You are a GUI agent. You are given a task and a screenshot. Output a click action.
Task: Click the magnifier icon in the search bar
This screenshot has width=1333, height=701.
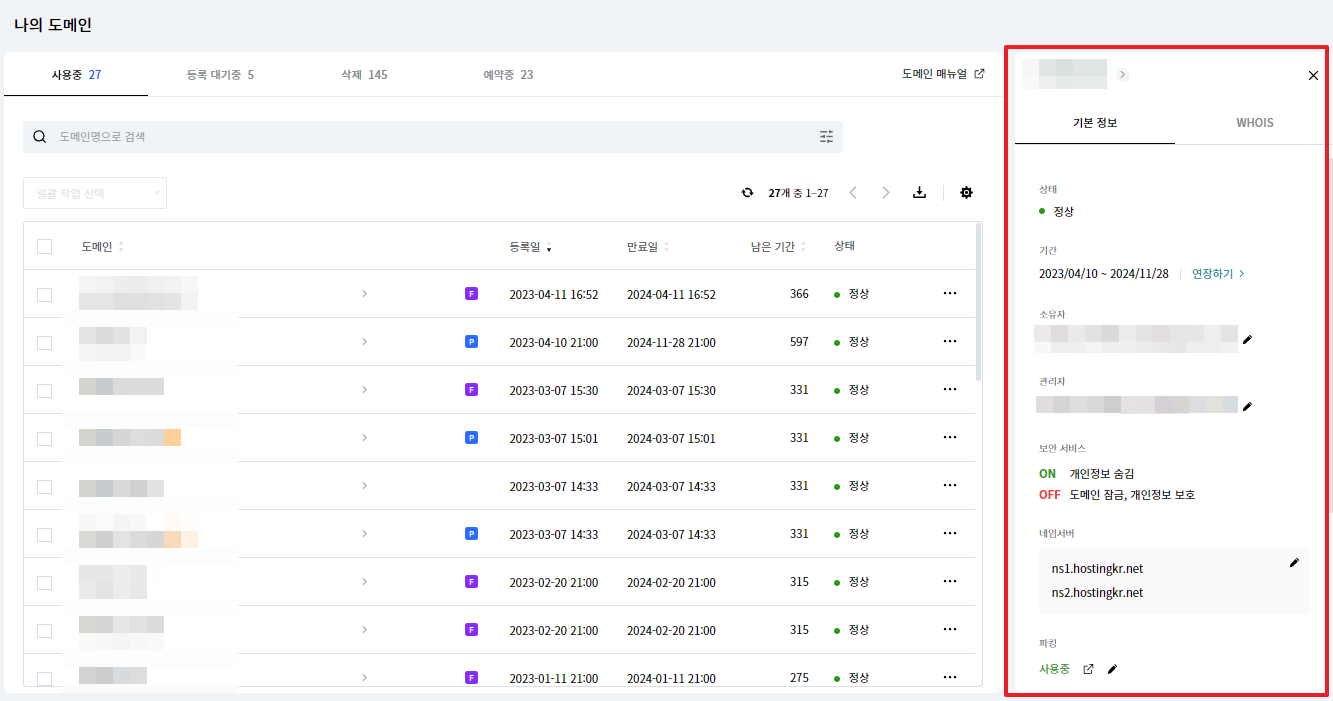point(40,137)
